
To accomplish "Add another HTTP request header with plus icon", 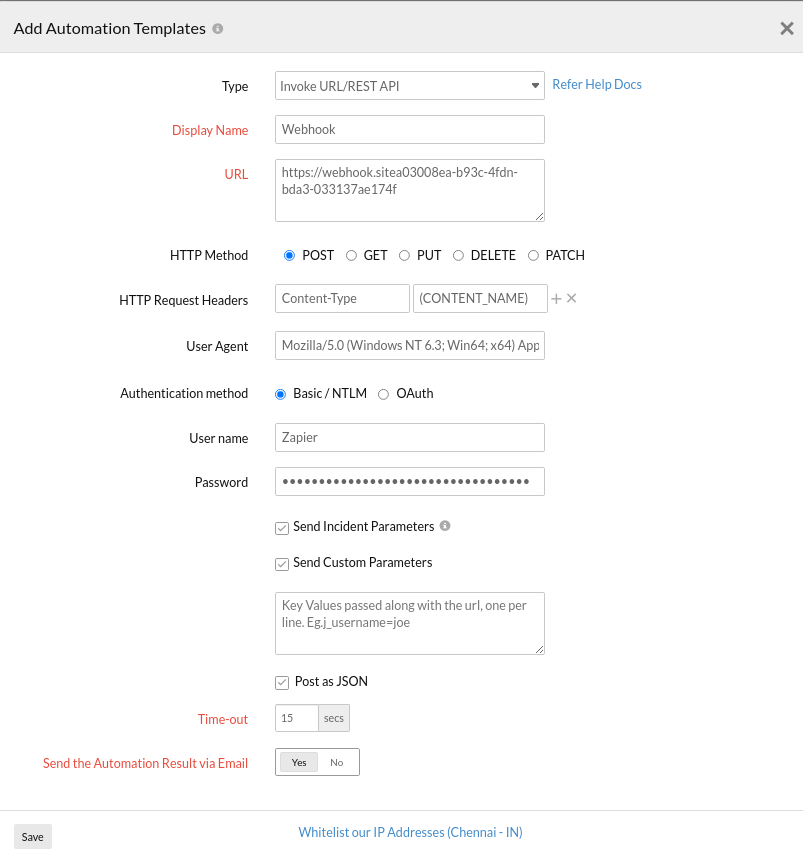I will click(557, 299).
